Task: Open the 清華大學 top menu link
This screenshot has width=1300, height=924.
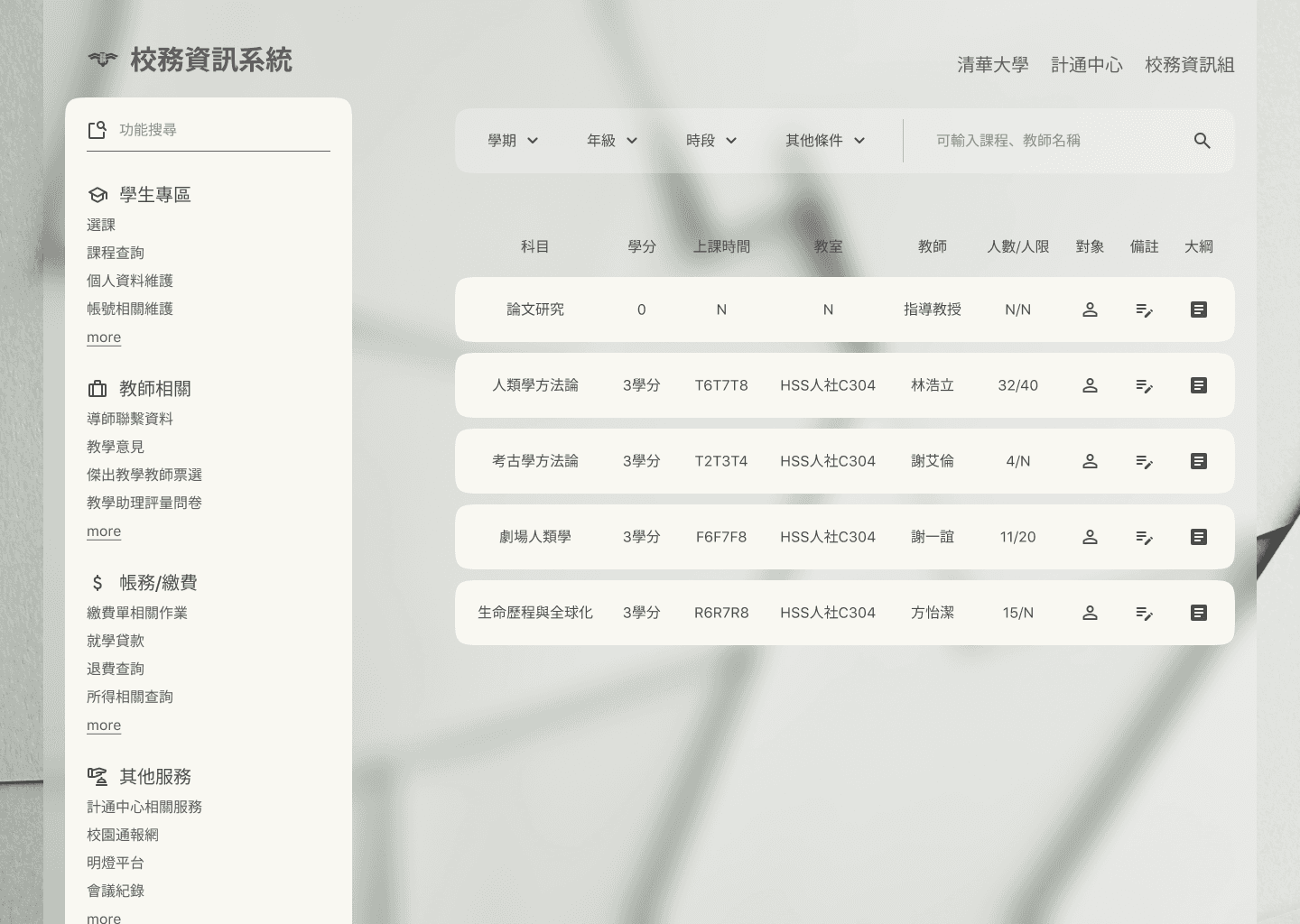Action: pyautogui.click(x=993, y=65)
